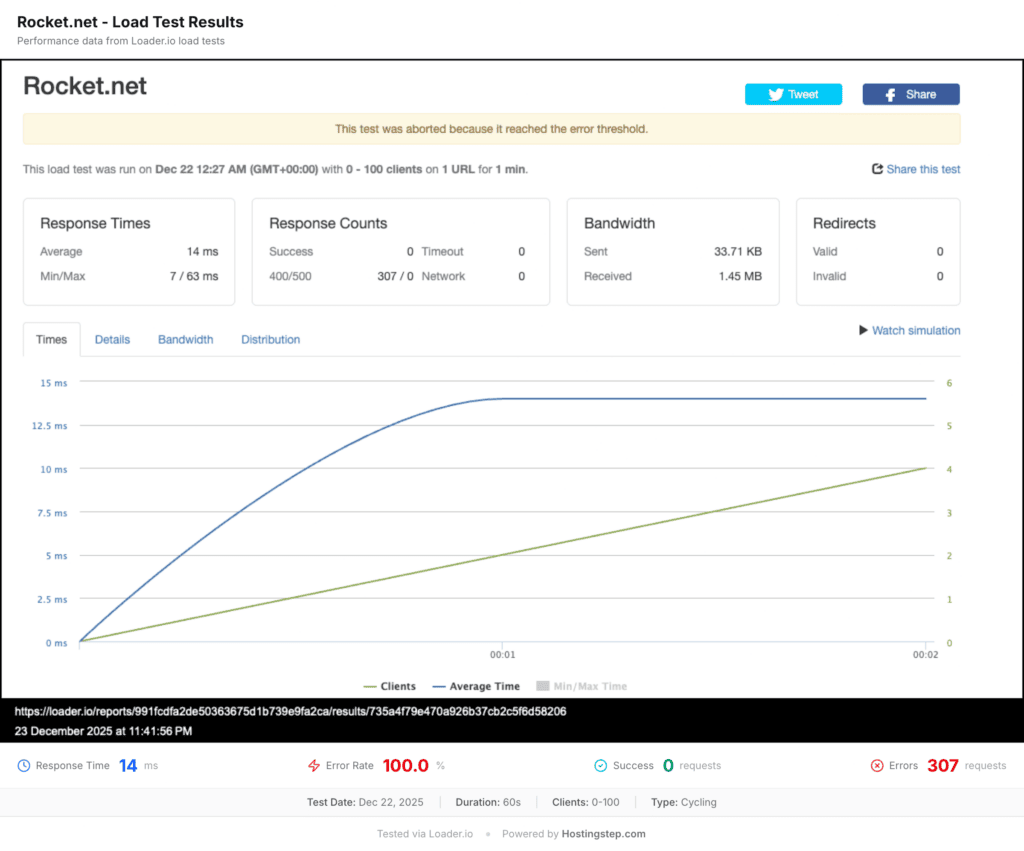Open the Share this test link
This screenshot has height=851, width=1024.
923,169
